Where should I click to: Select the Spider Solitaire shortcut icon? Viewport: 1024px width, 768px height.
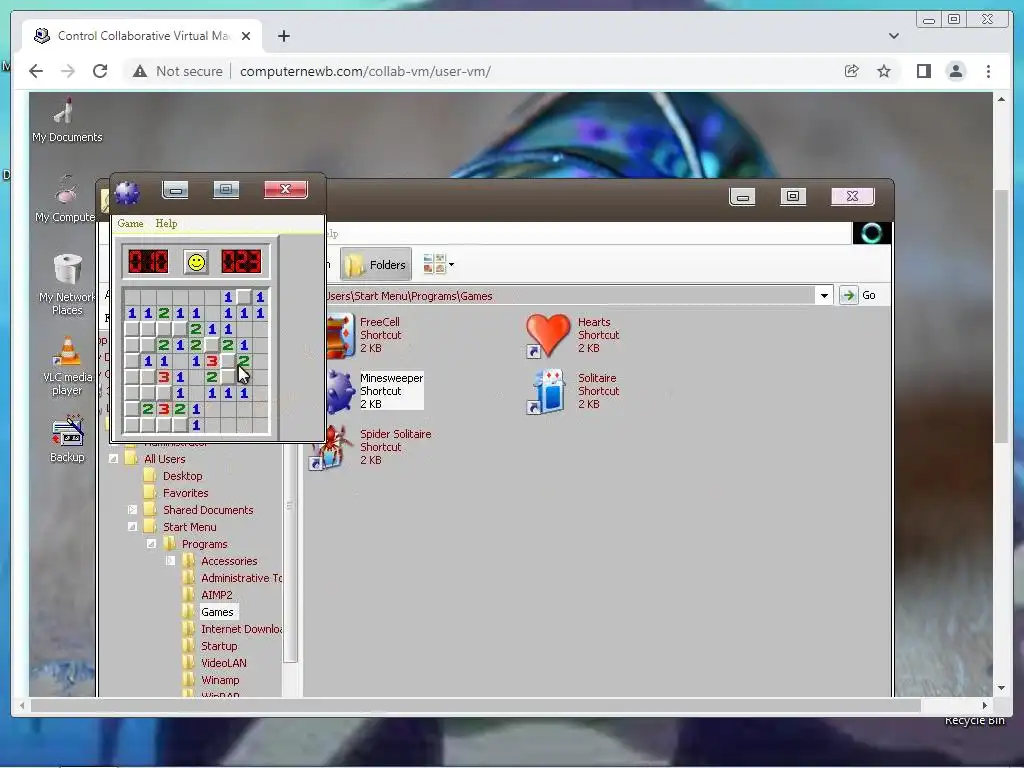point(332,448)
